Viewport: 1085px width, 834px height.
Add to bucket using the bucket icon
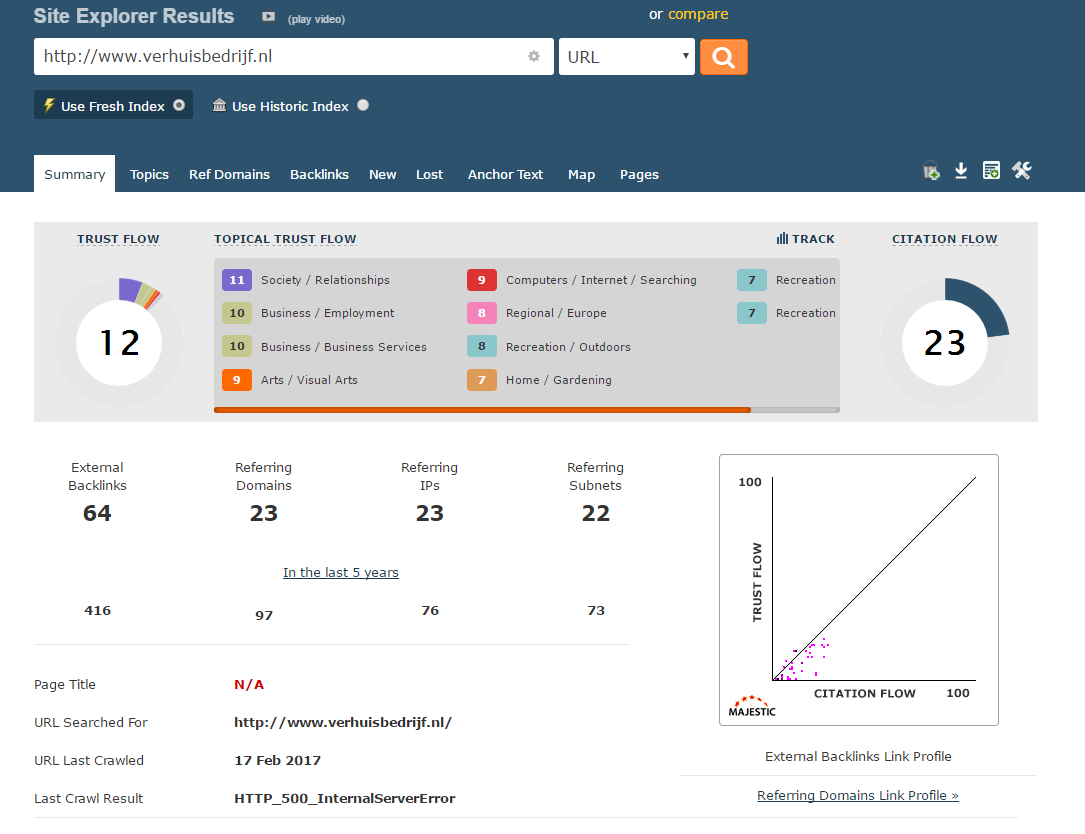931,171
